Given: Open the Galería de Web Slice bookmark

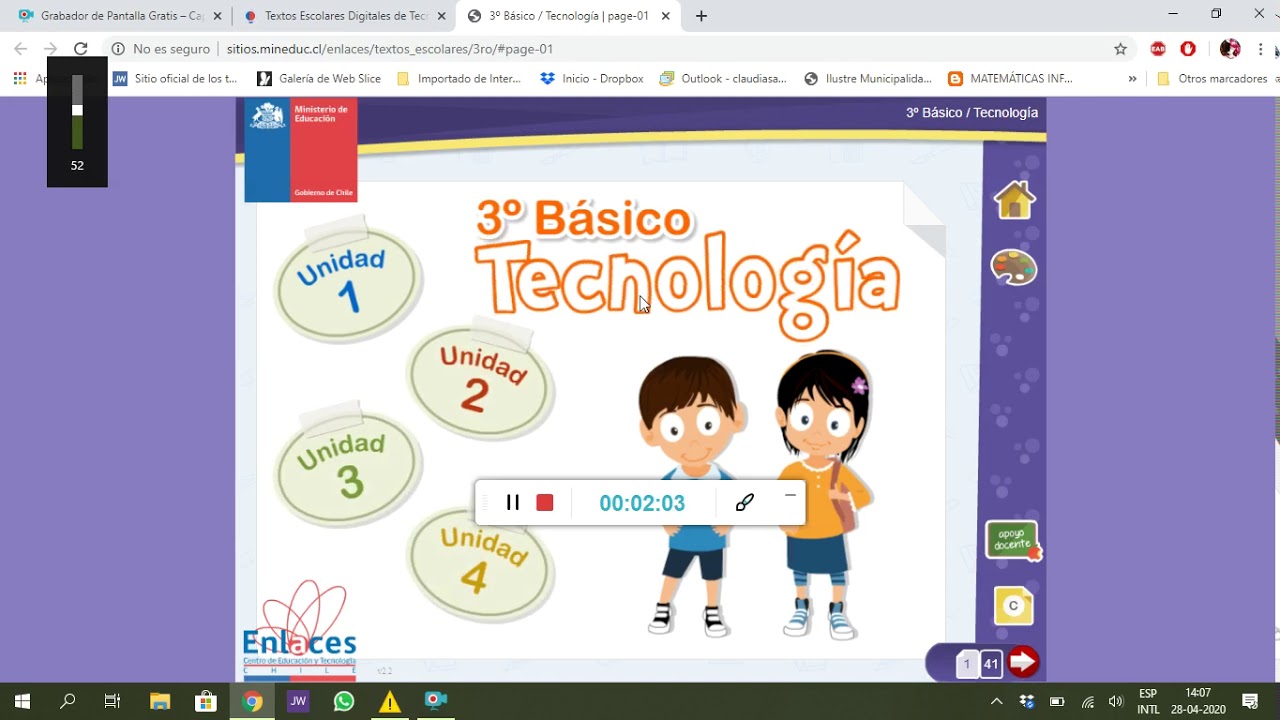Looking at the screenshot, I should [319, 78].
